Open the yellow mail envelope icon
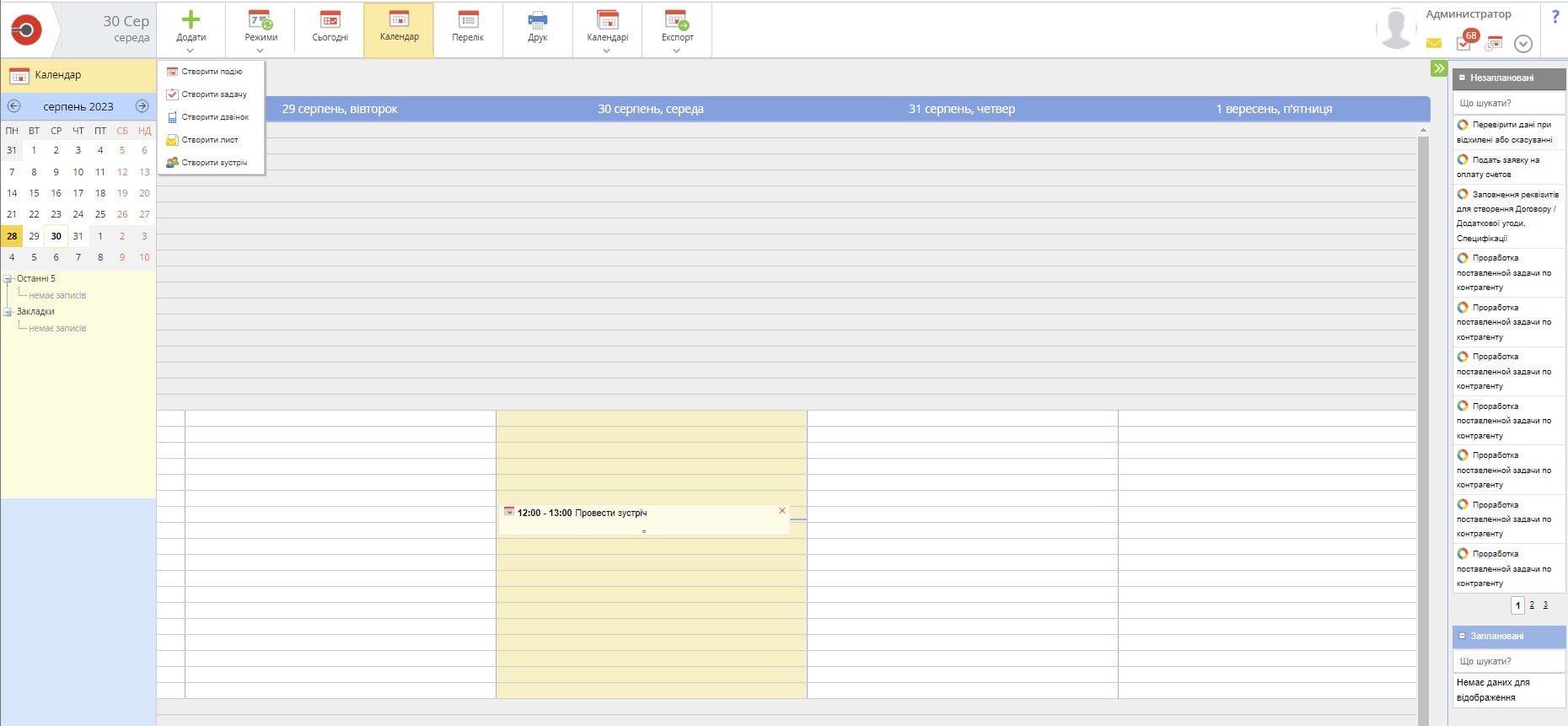This screenshot has width=1568, height=726. coord(1433,44)
